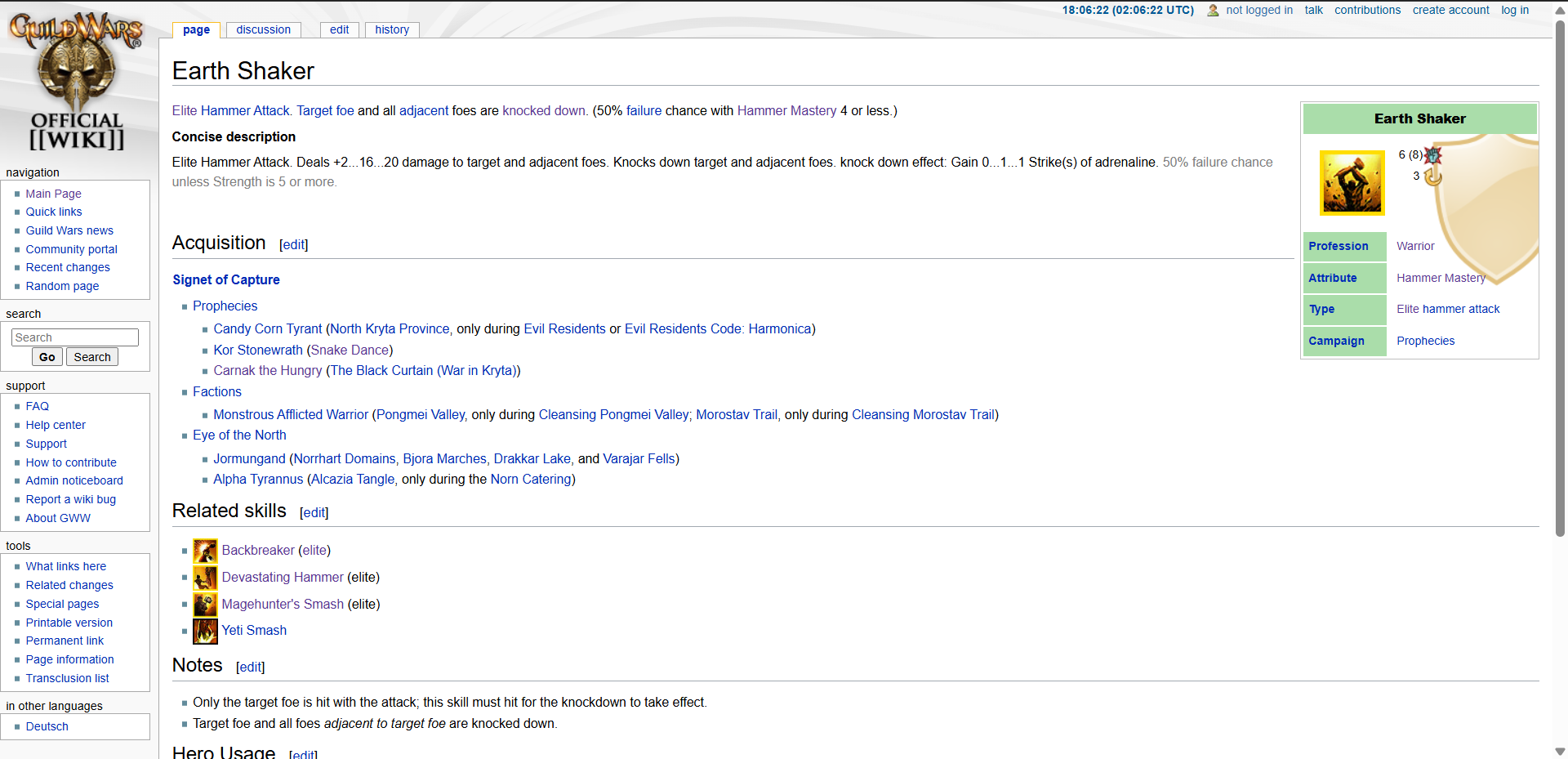Open Jormungand link

[x=250, y=458]
